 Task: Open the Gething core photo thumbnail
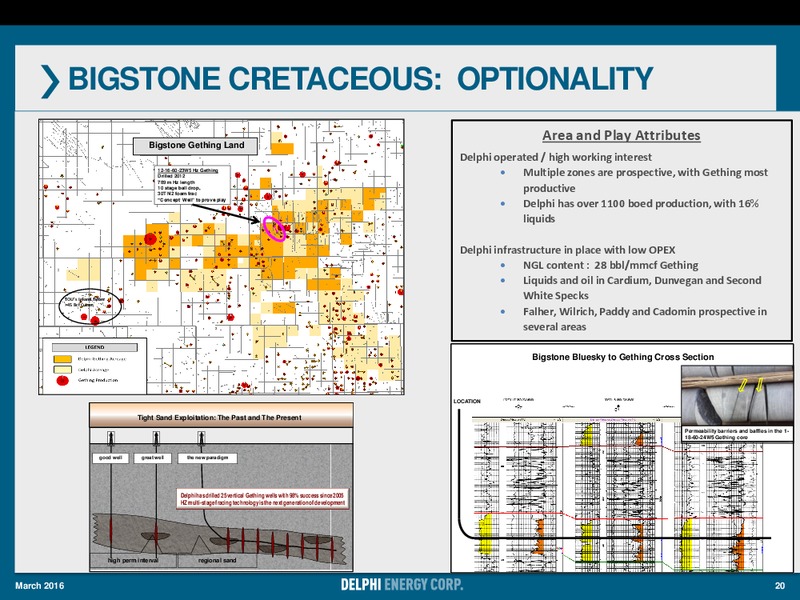point(737,395)
